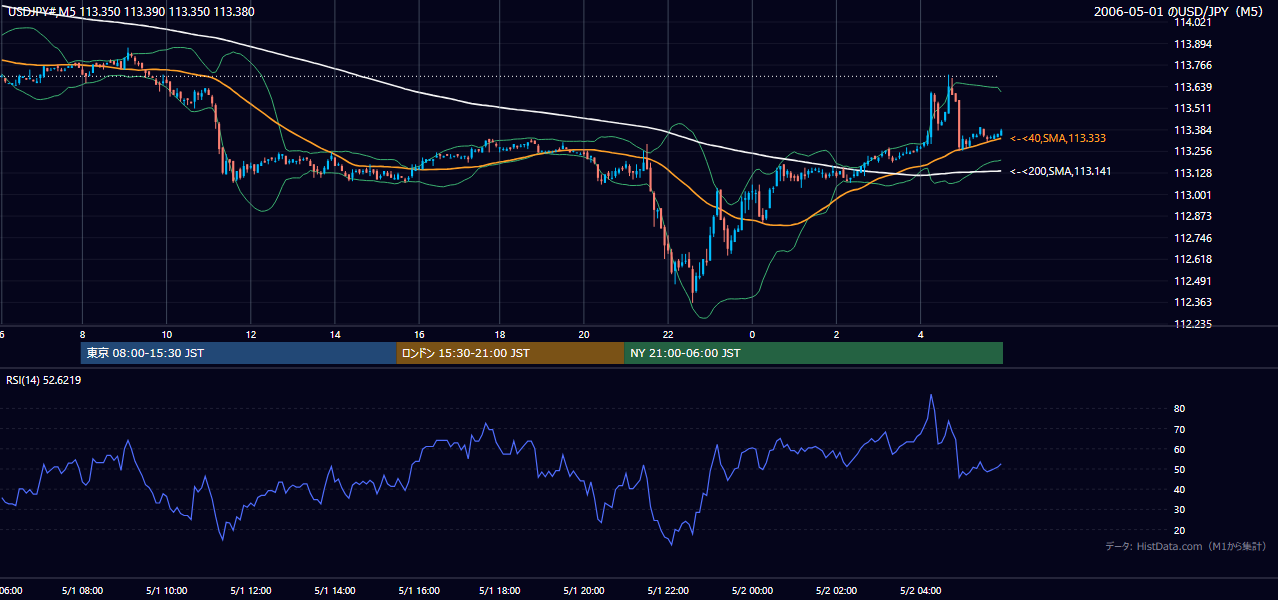Click RSI scale value 40
The height and width of the screenshot is (600, 1278).
click(1180, 489)
